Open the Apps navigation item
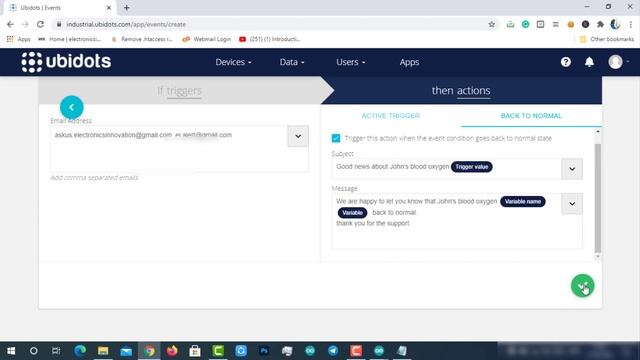The height and width of the screenshot is (360, 640). pyautogui.click(x=409, y=62)
